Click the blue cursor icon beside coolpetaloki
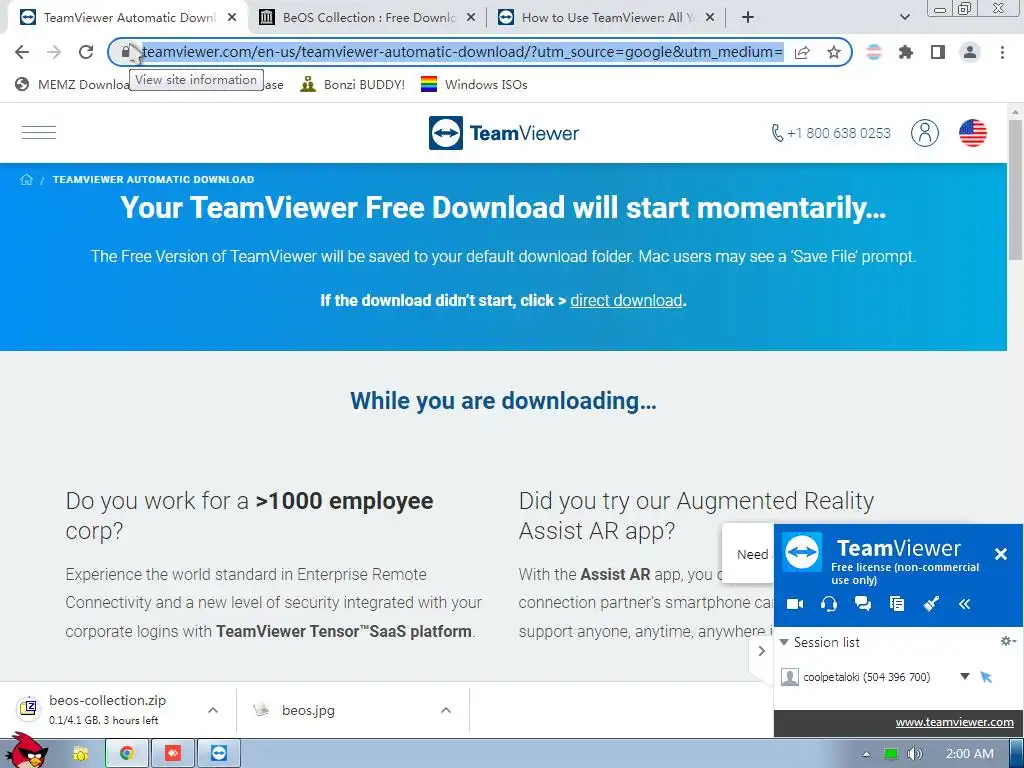The image size is (1024, 768). click(986, 677)
